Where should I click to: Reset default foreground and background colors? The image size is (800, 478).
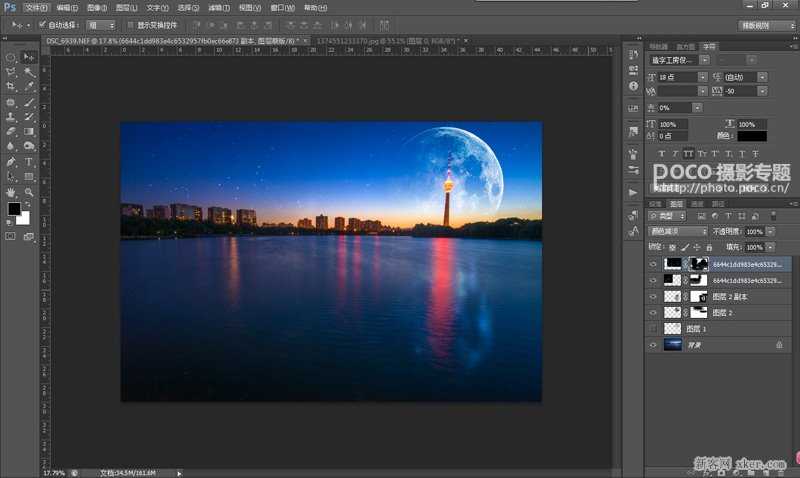(9, 222)
